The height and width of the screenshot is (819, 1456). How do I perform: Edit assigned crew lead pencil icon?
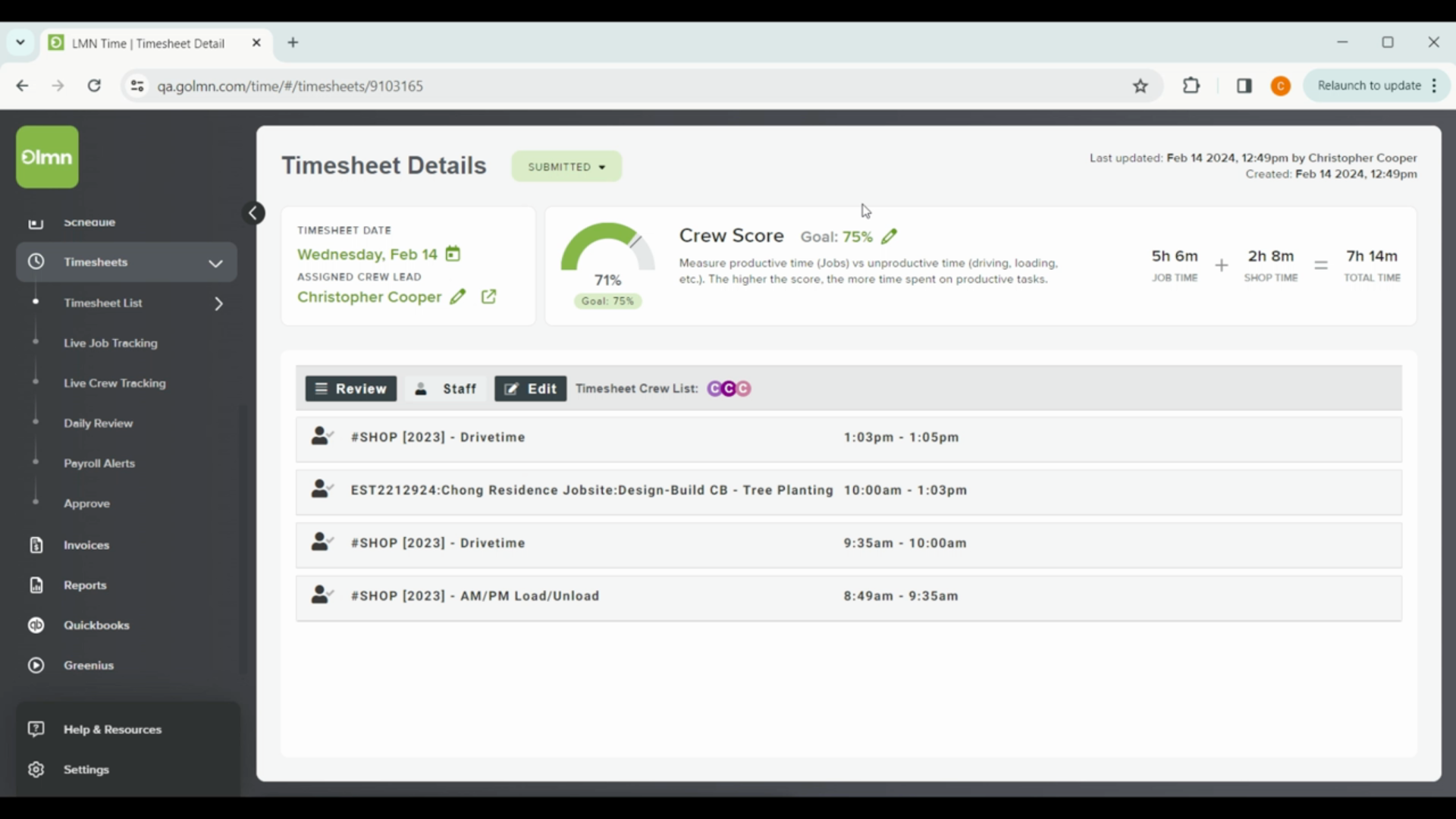point(457,297)
